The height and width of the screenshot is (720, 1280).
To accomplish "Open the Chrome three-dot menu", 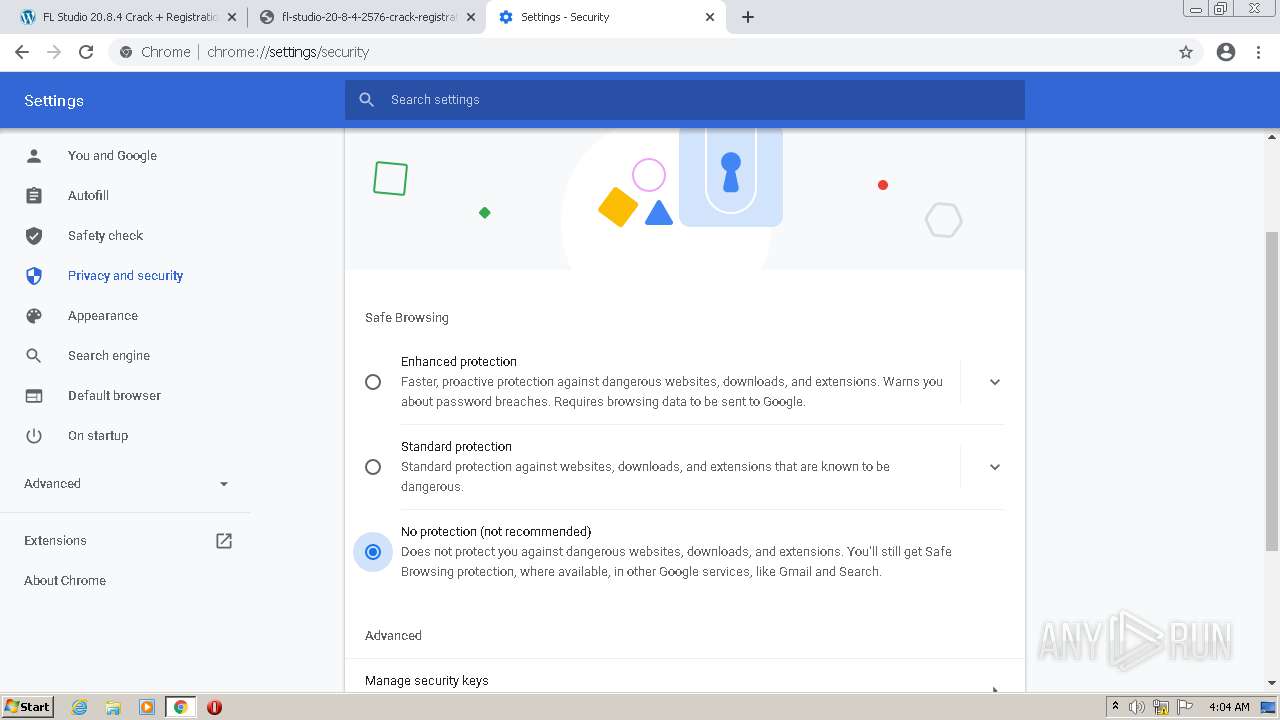I will click(x=1259, y=52).
